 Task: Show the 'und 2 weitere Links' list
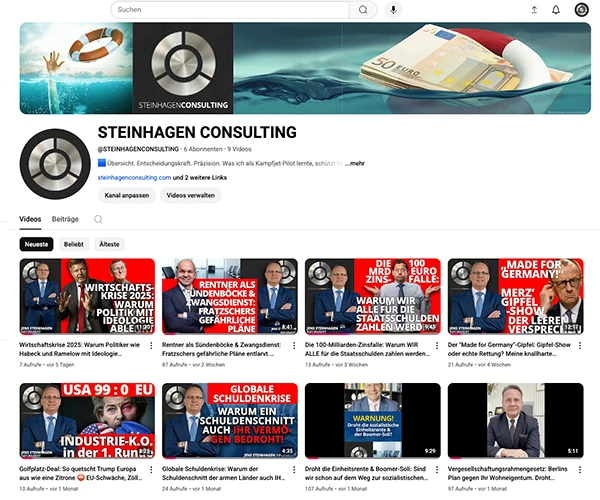point(200,178)
